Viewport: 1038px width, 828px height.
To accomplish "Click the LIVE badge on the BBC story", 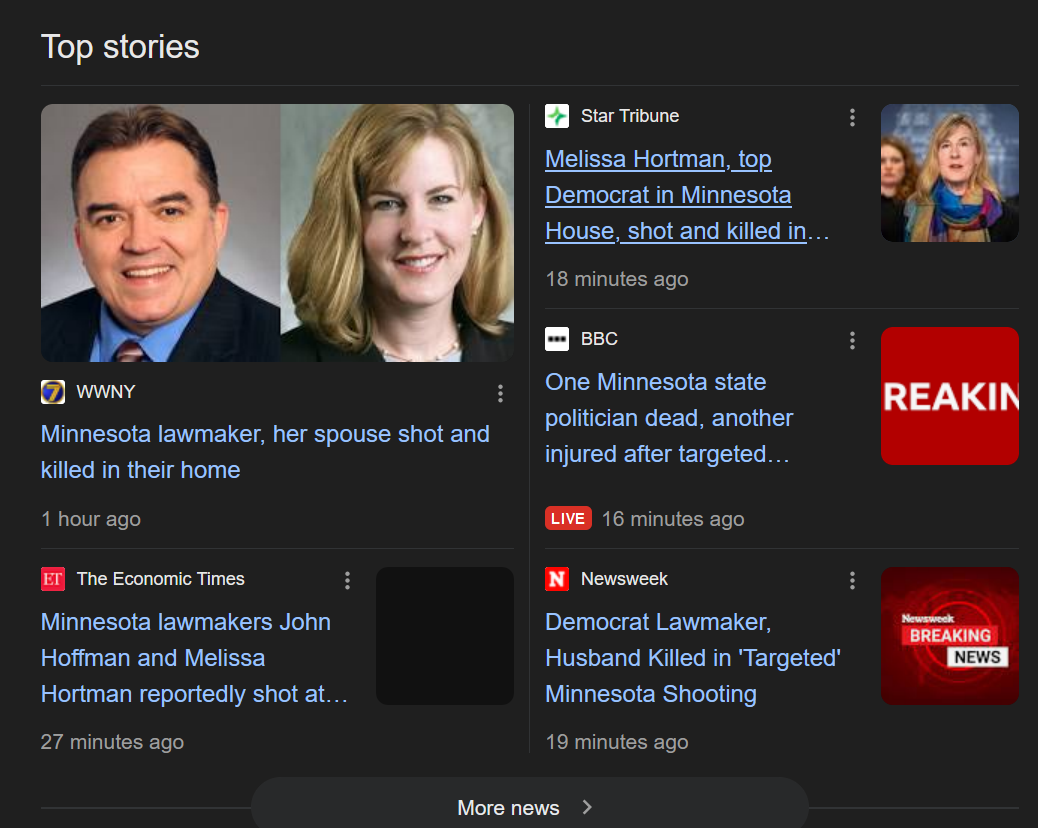I will [568, 518].
